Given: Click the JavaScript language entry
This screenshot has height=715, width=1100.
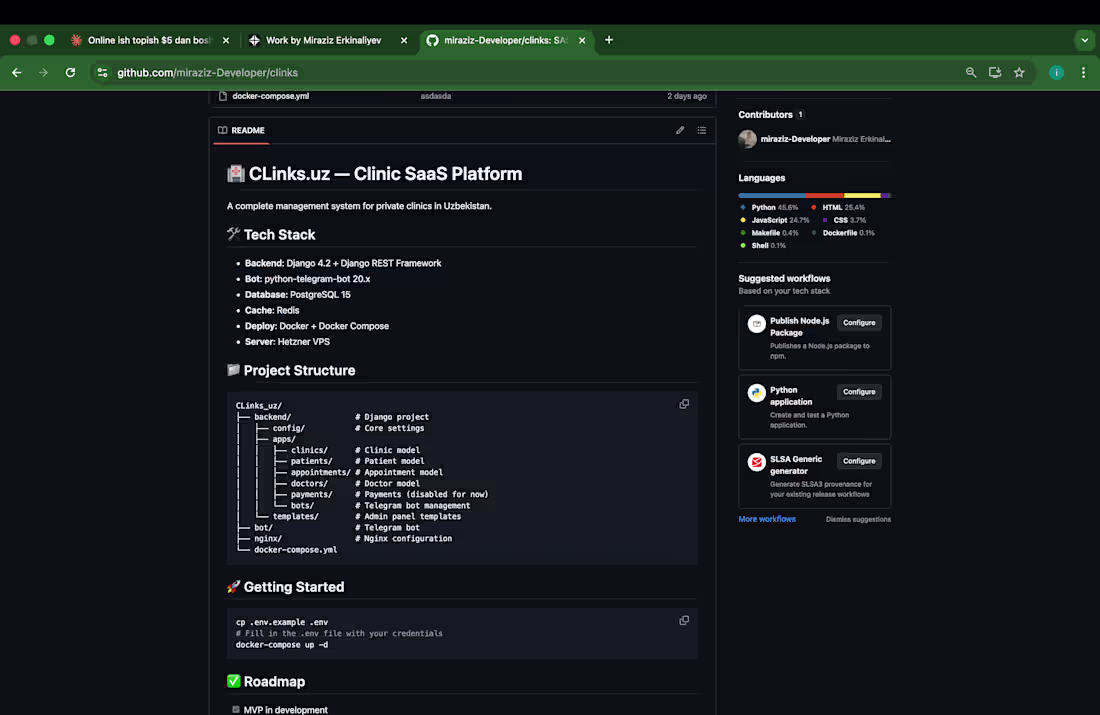Looking at the screenshot, I should 774,220.
